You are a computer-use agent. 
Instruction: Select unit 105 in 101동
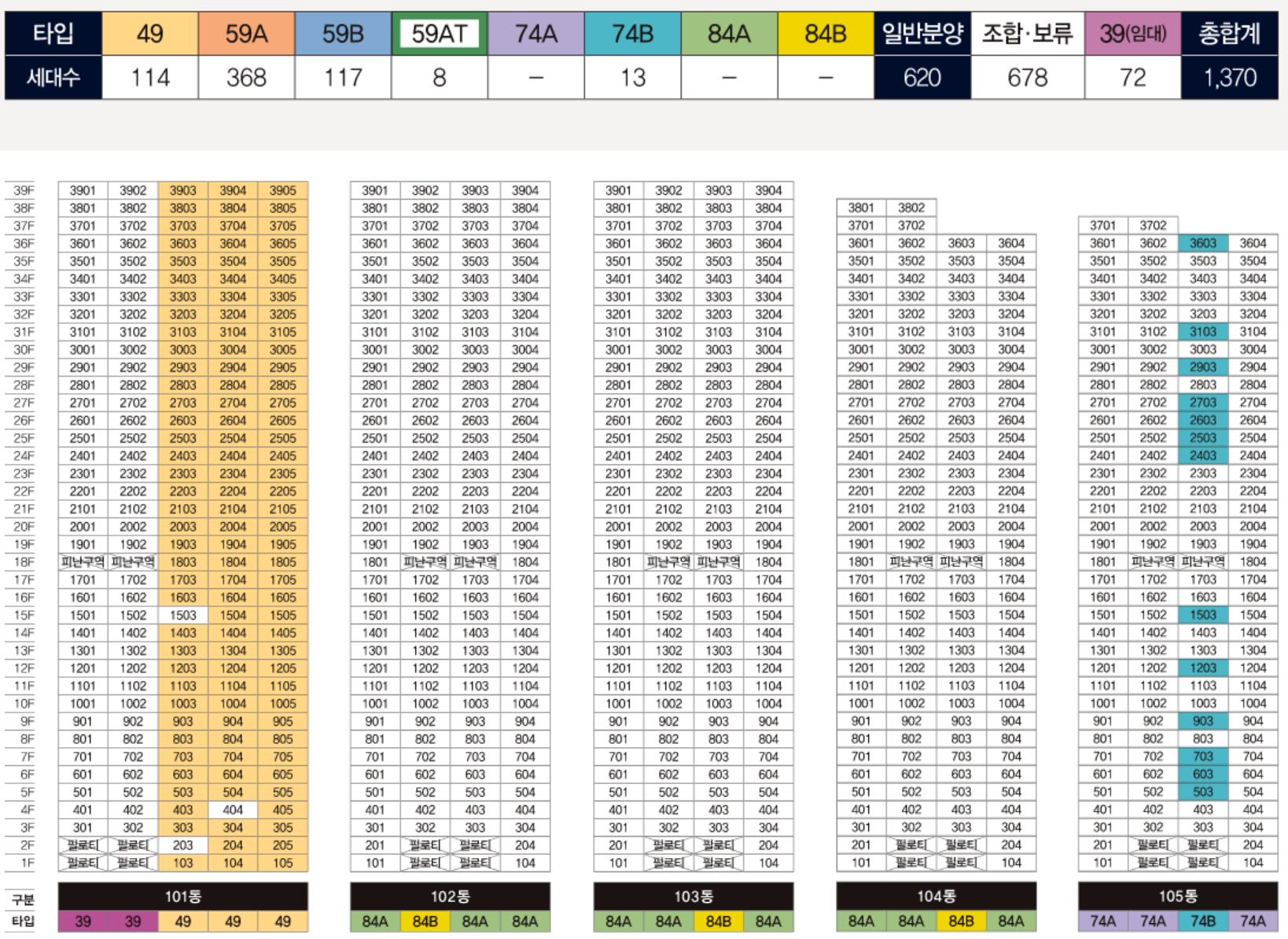point(283,863)
